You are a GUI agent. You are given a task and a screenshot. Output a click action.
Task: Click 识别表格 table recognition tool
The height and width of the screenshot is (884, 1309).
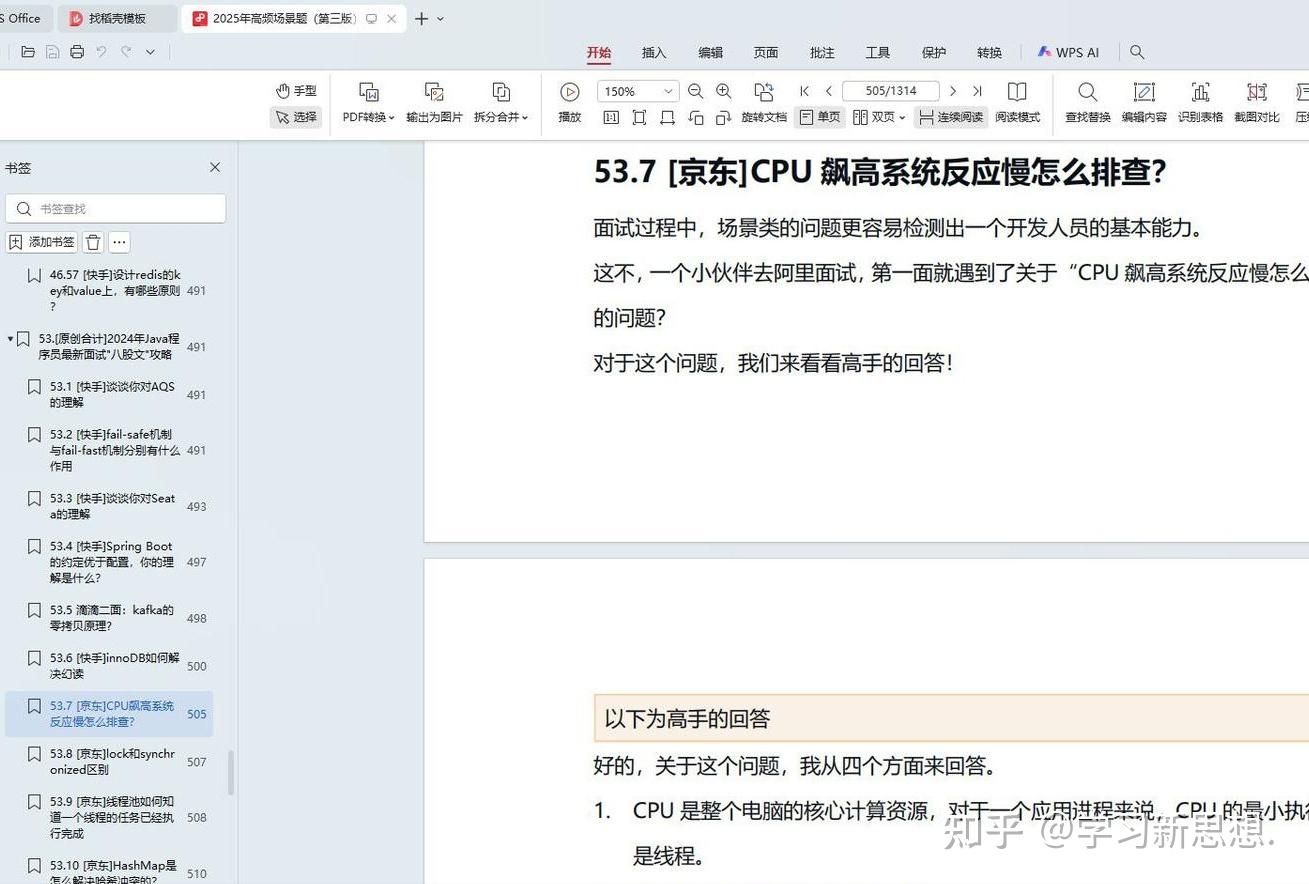(x=1200, y=103)
